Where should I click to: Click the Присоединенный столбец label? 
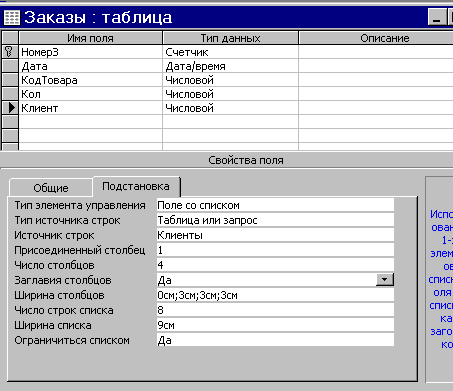80,250
